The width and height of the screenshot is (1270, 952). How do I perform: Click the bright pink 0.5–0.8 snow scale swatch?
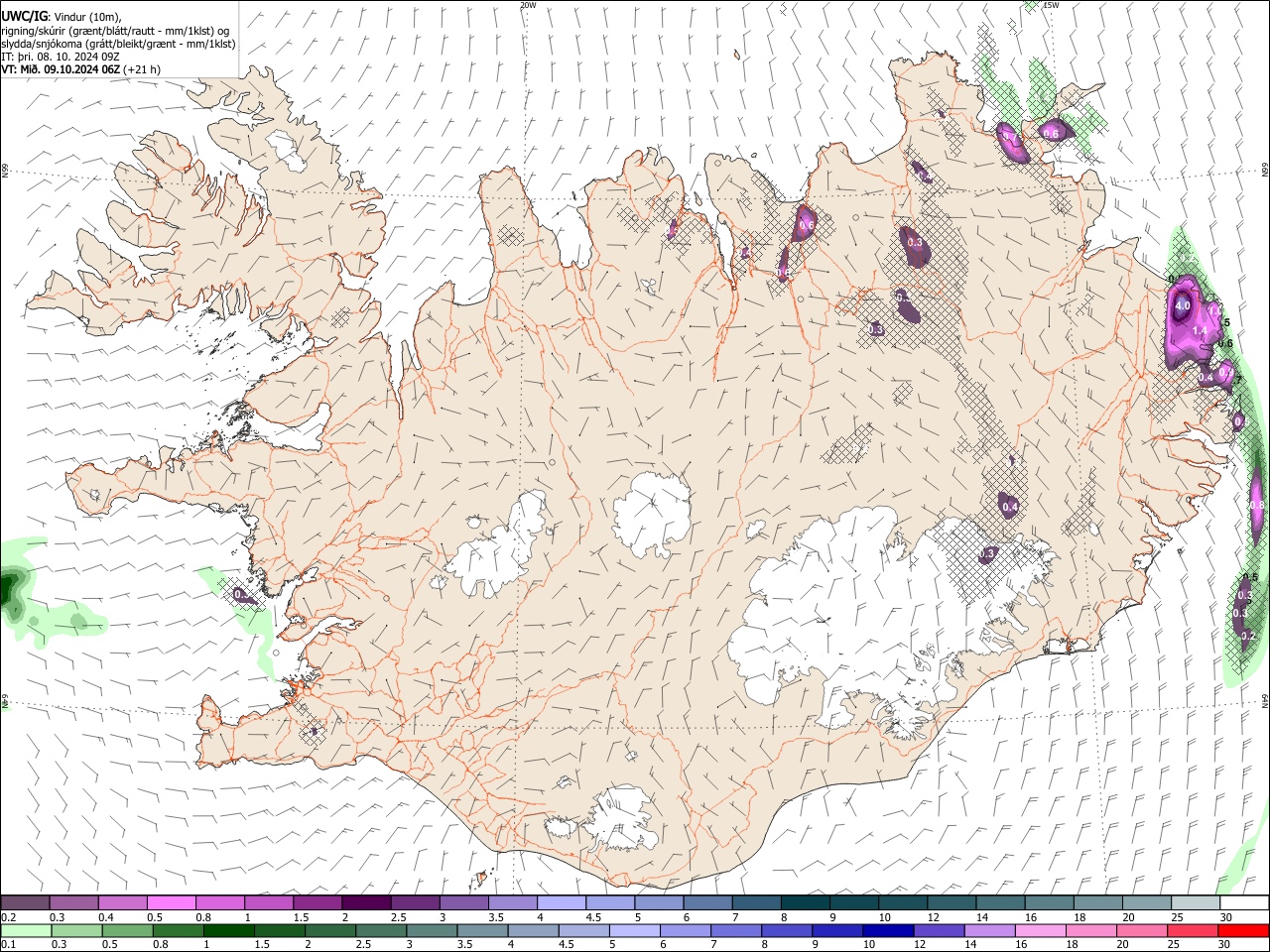point(171,902)
